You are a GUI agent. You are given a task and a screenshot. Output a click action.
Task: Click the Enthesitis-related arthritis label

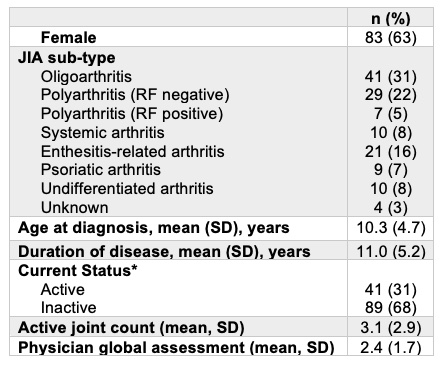click(x=133, y=152)
